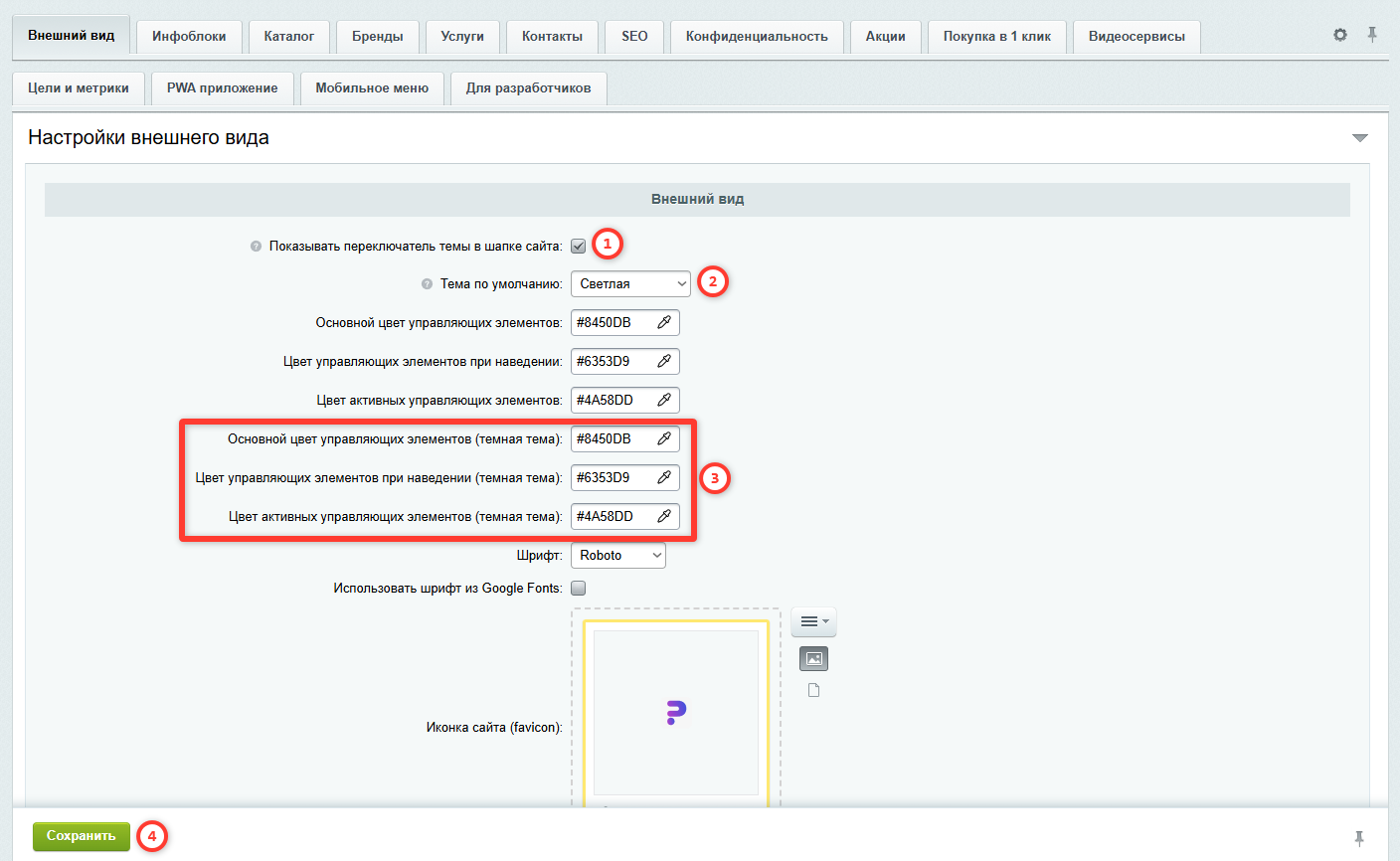Select the favicon thumbnail preview
The image size is (1400, 861).
click(676, 713)
